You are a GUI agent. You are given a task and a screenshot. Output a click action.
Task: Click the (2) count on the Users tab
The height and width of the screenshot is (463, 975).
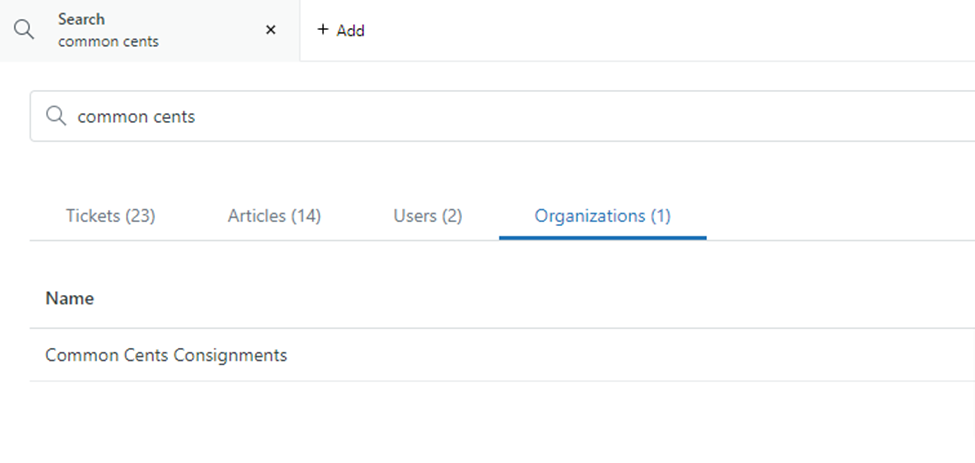pos(451,215)
